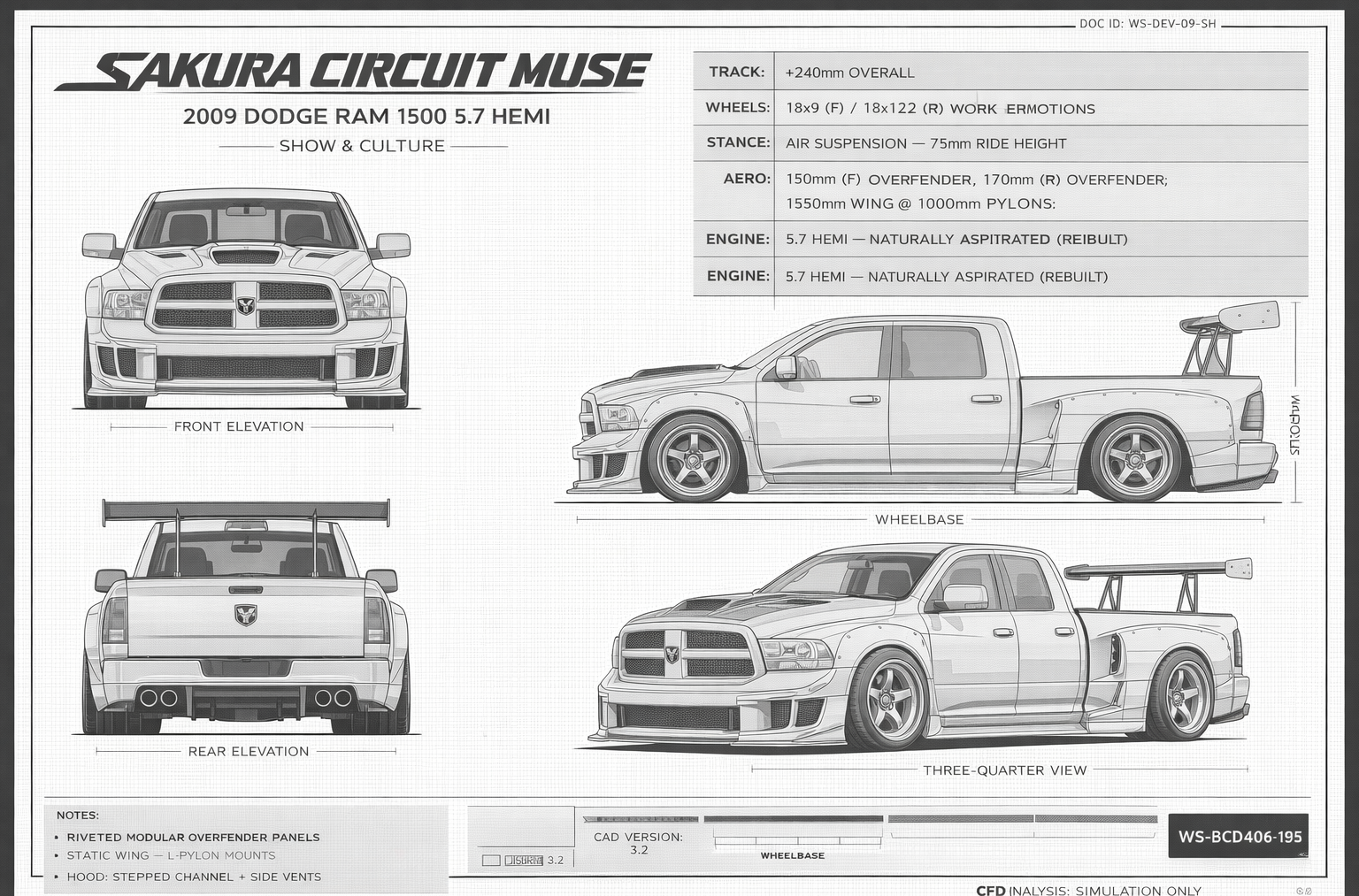Click the engine value ending '(REIBULT)'

(956, 239)
